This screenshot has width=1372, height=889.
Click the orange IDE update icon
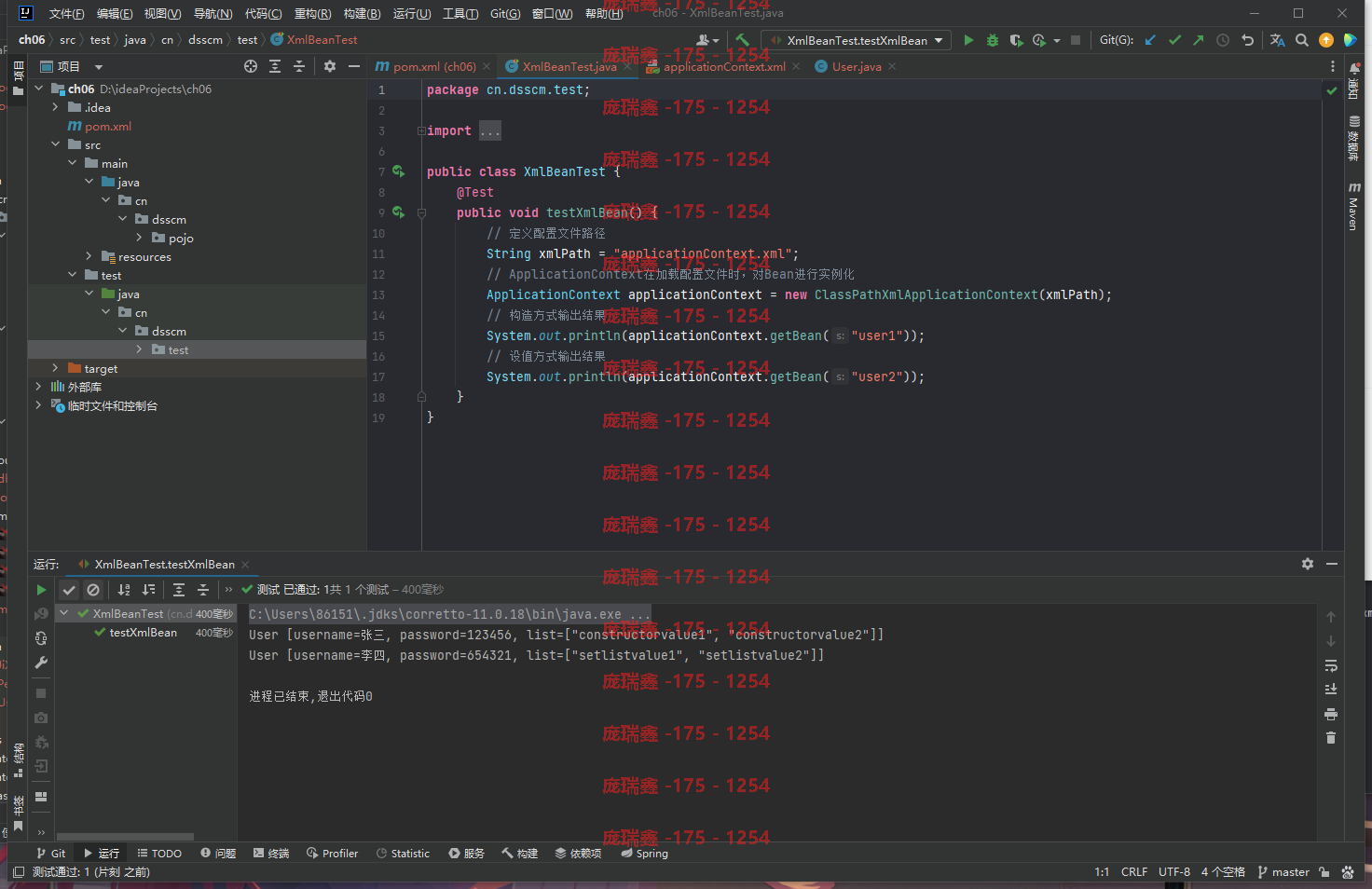point(1326,40)
